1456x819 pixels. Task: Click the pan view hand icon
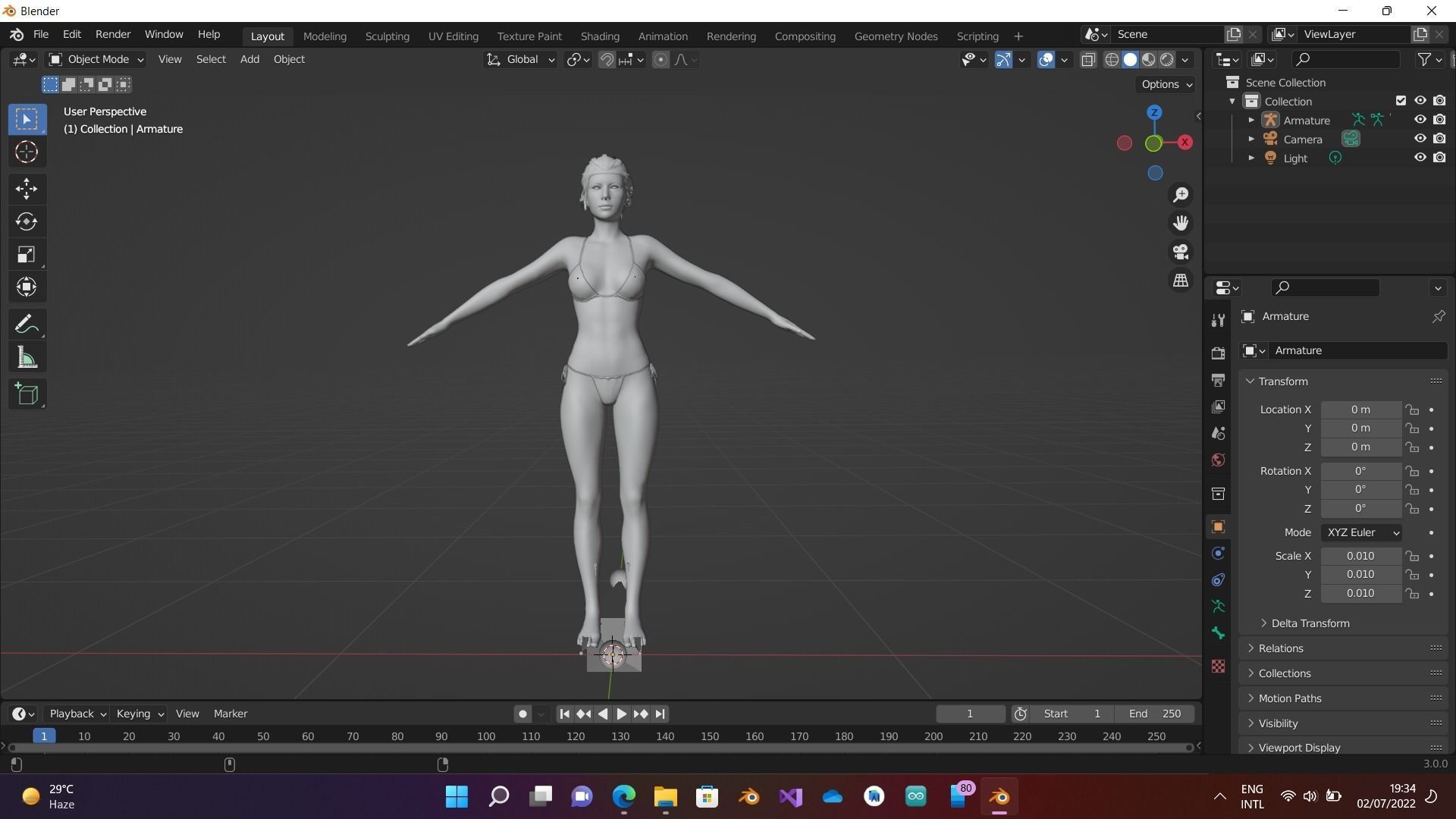1181,223
